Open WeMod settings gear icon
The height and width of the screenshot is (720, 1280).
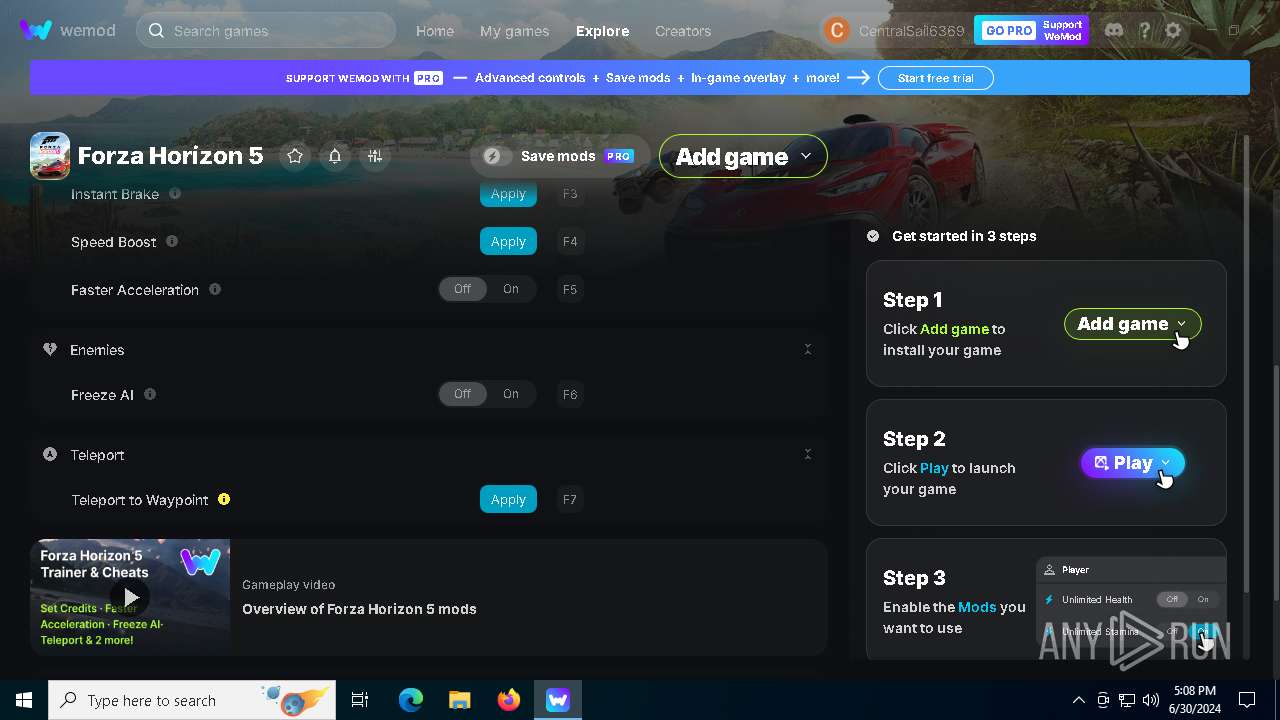click(1173, 30)
